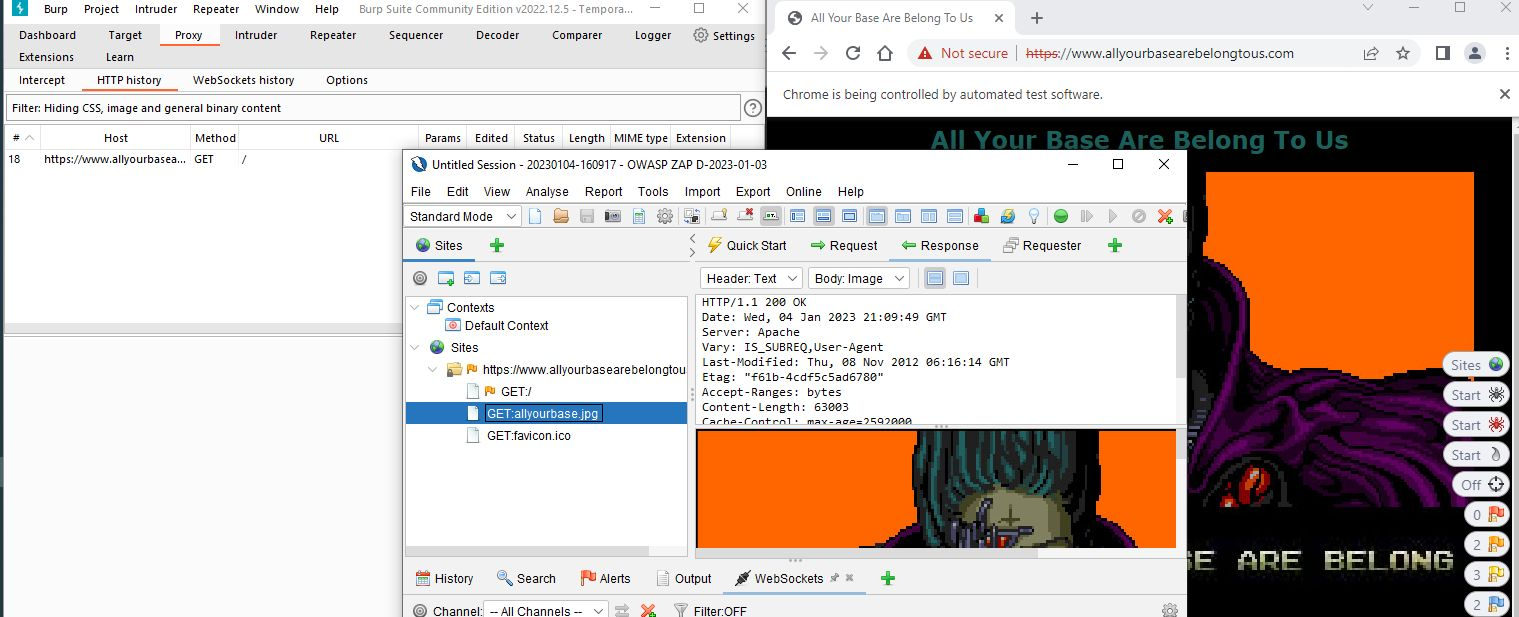
Task: Bookmark page with Chrome star icon
Action: 1403,53
